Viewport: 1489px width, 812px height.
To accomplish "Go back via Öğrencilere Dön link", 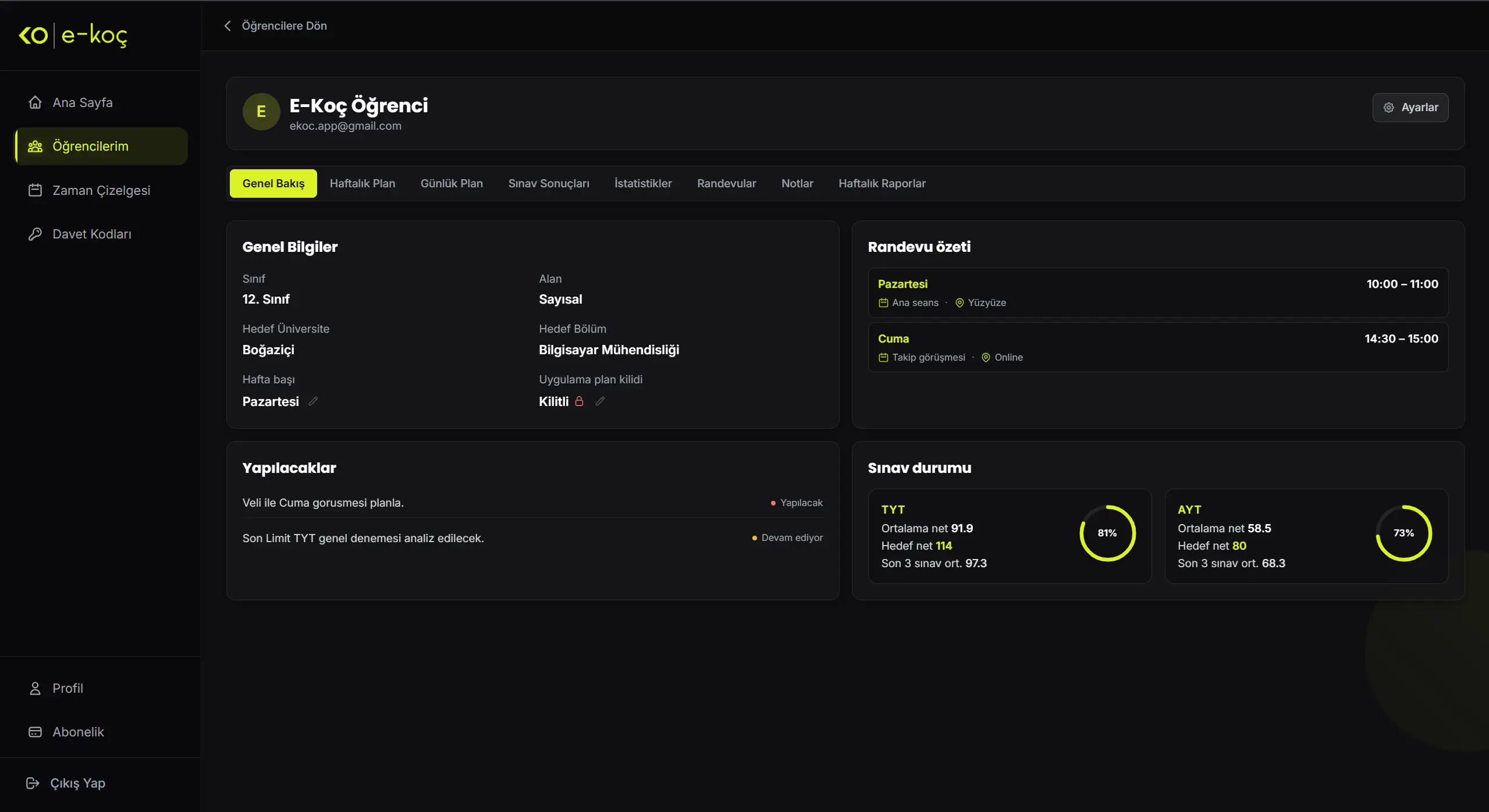I will pos(276,26).
